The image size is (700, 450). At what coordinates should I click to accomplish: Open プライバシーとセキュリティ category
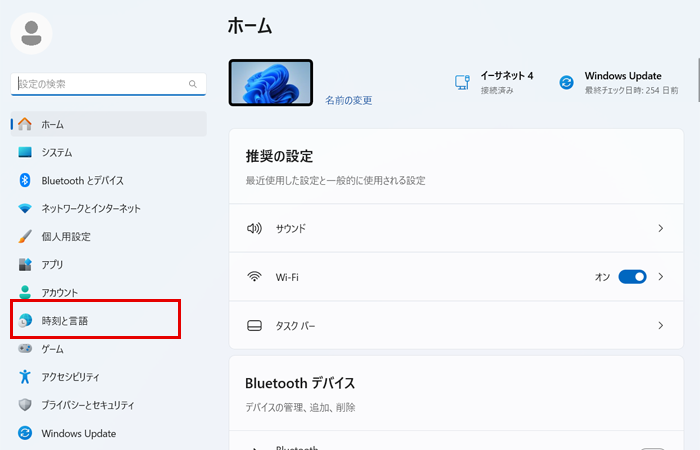tap(108, 405)
